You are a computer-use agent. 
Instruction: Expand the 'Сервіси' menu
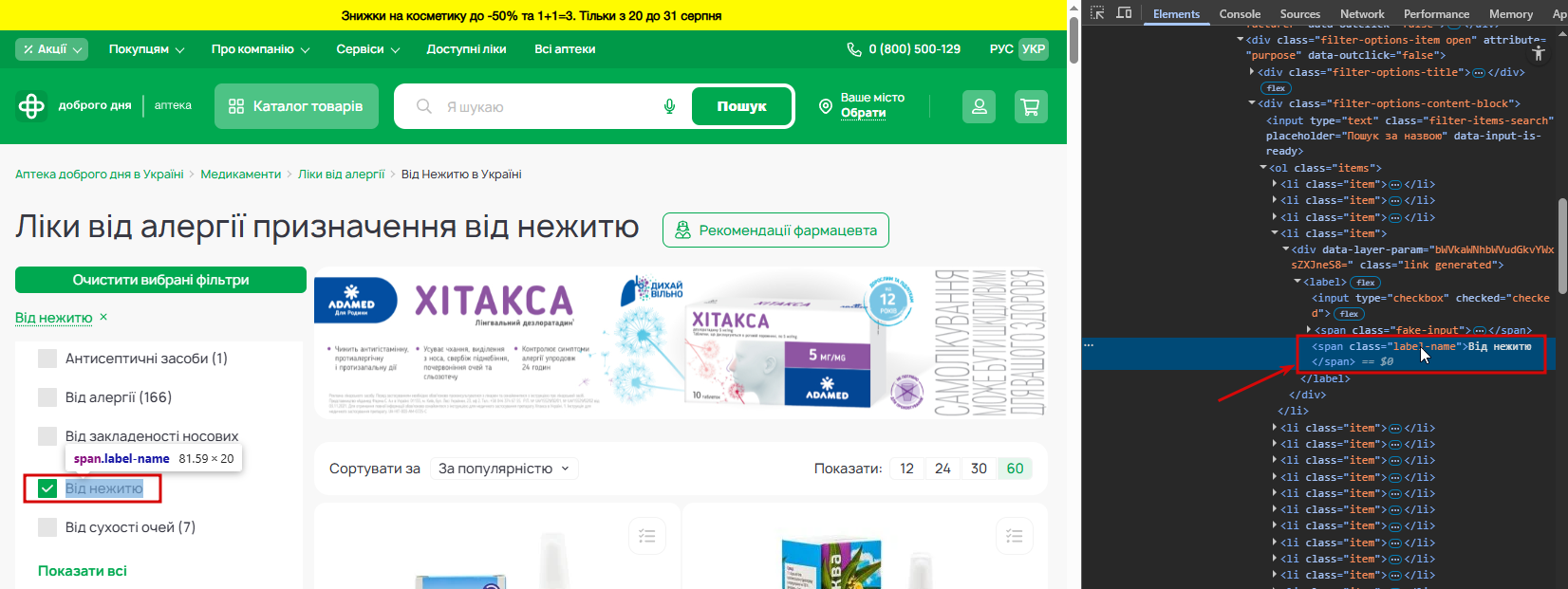pyautogui.click(x=367, y=49)
